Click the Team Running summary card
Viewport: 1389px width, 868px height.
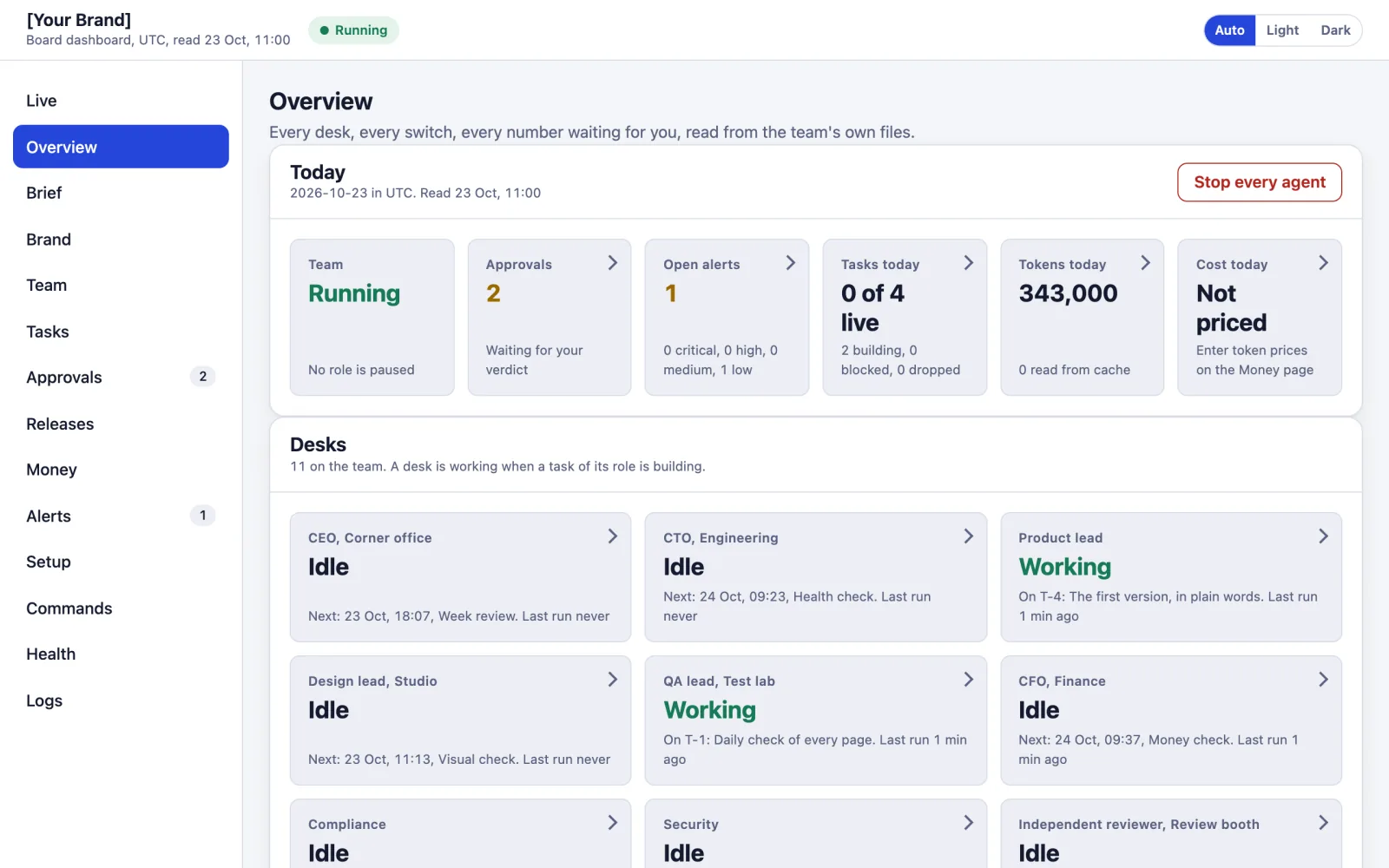(x=372, y=317)
